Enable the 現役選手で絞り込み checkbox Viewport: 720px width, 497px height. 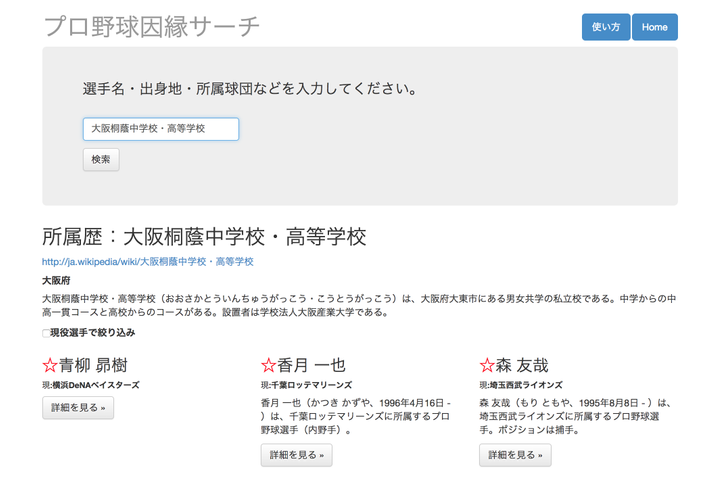[x=46, y=333]
